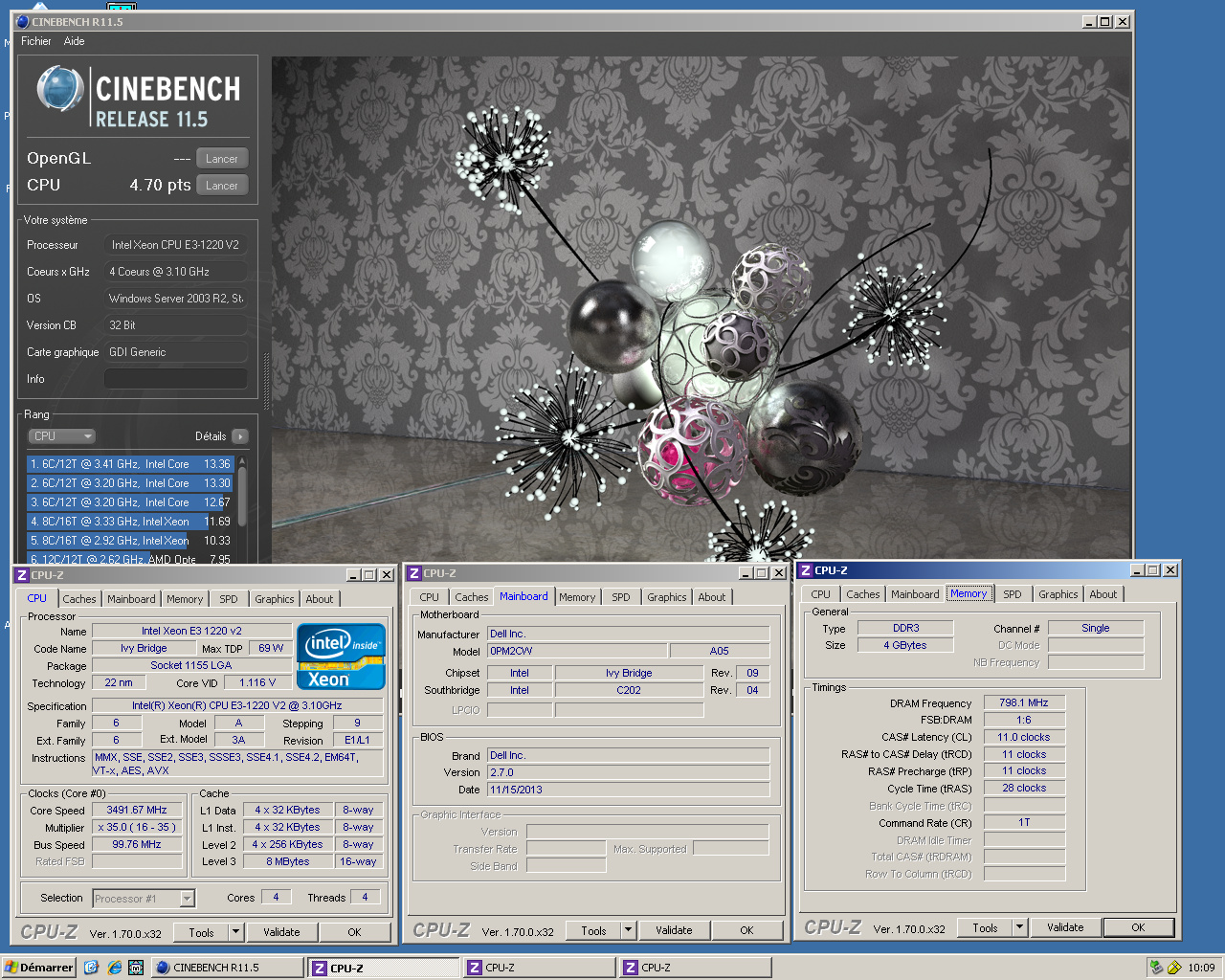Open Graphics tab in CPU-Z Processor window
Image resolution: width=1225 pixels, height=980 pixels.
pos(275,599)
